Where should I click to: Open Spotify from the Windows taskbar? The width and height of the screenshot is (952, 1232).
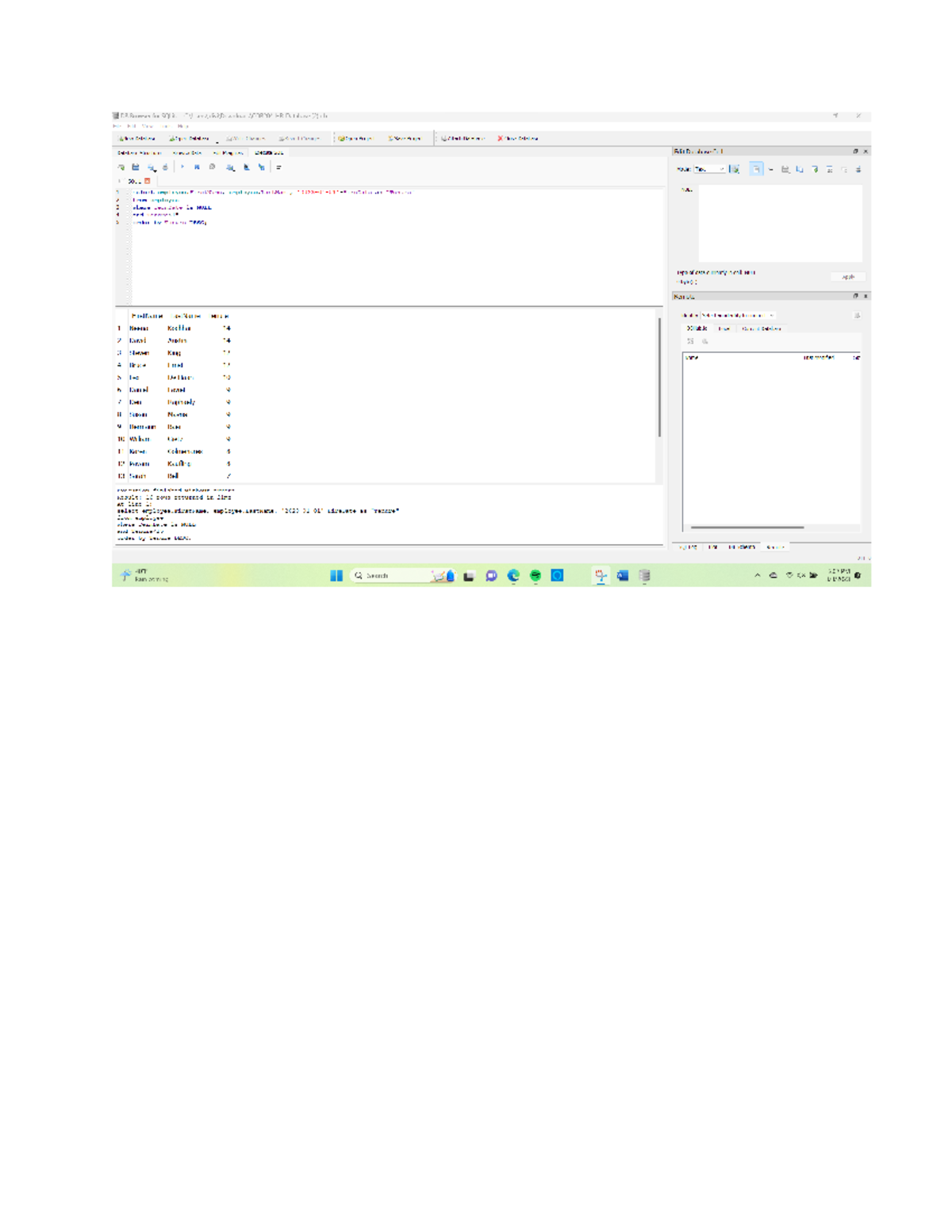535,576
